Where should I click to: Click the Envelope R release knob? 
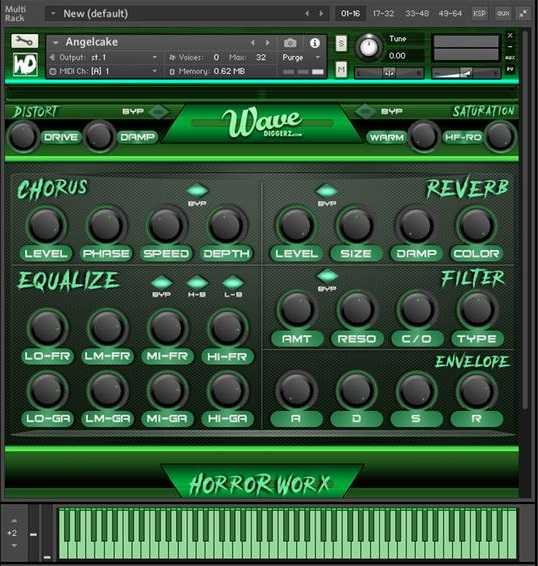point(476,391)
